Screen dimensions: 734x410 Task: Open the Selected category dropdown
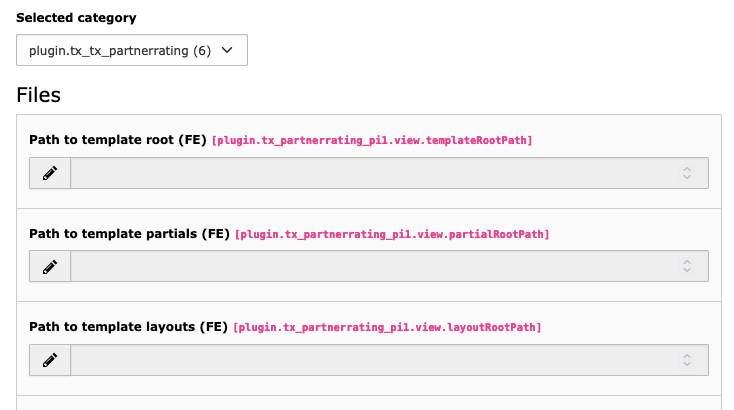132,50
